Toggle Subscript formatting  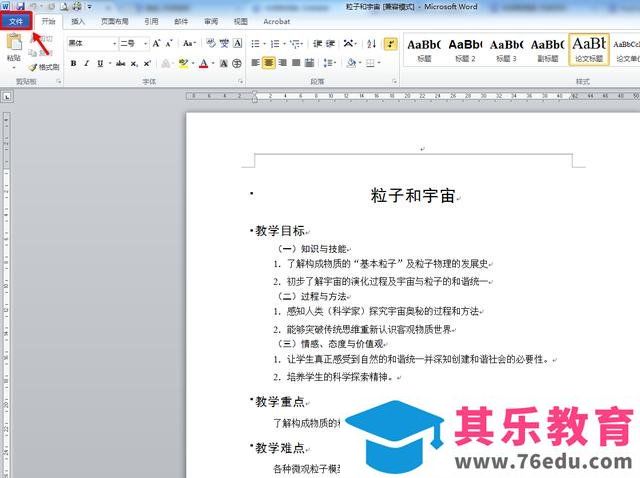click(x=134, y=64)
